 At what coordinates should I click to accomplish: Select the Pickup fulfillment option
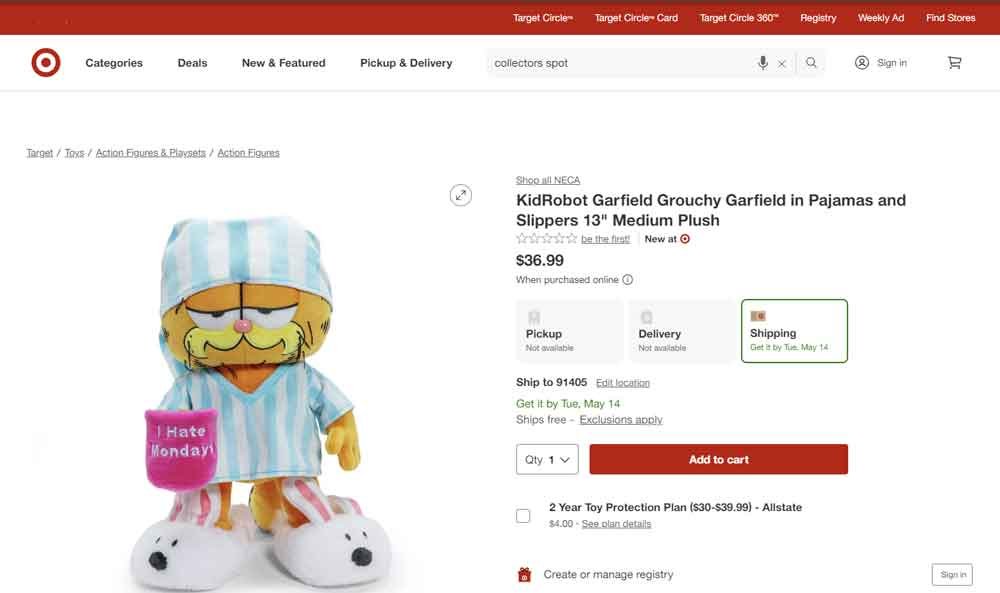pyautogui.click(x=567, y=332)
